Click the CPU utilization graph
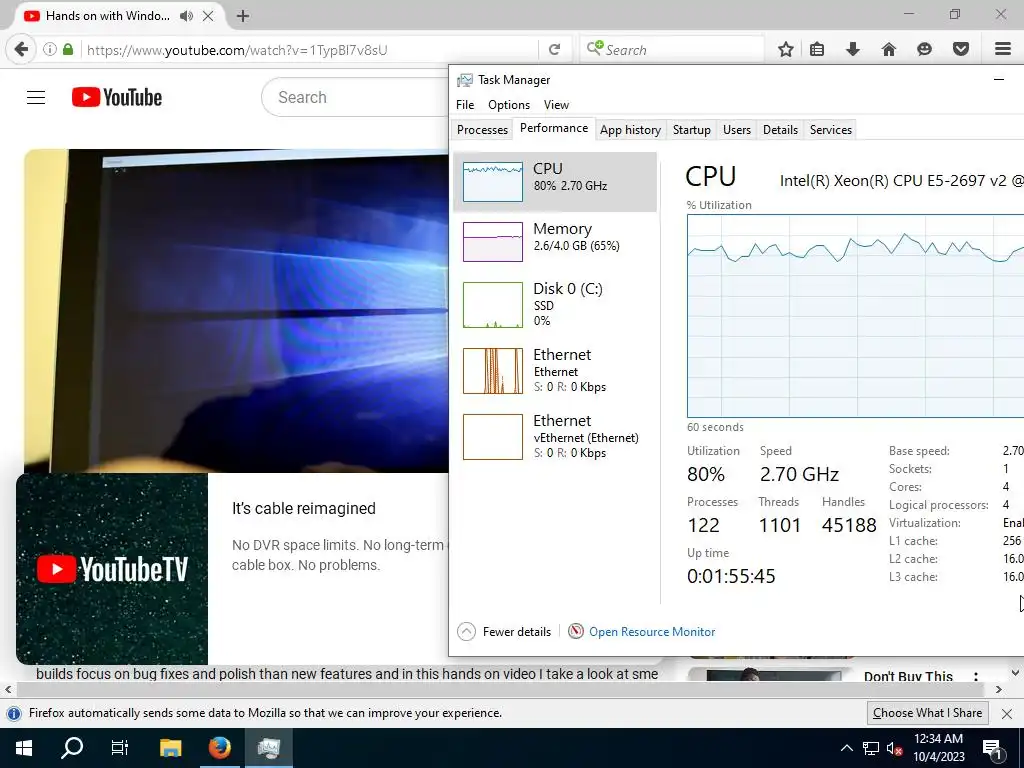1024x768 pixels. 856,316
